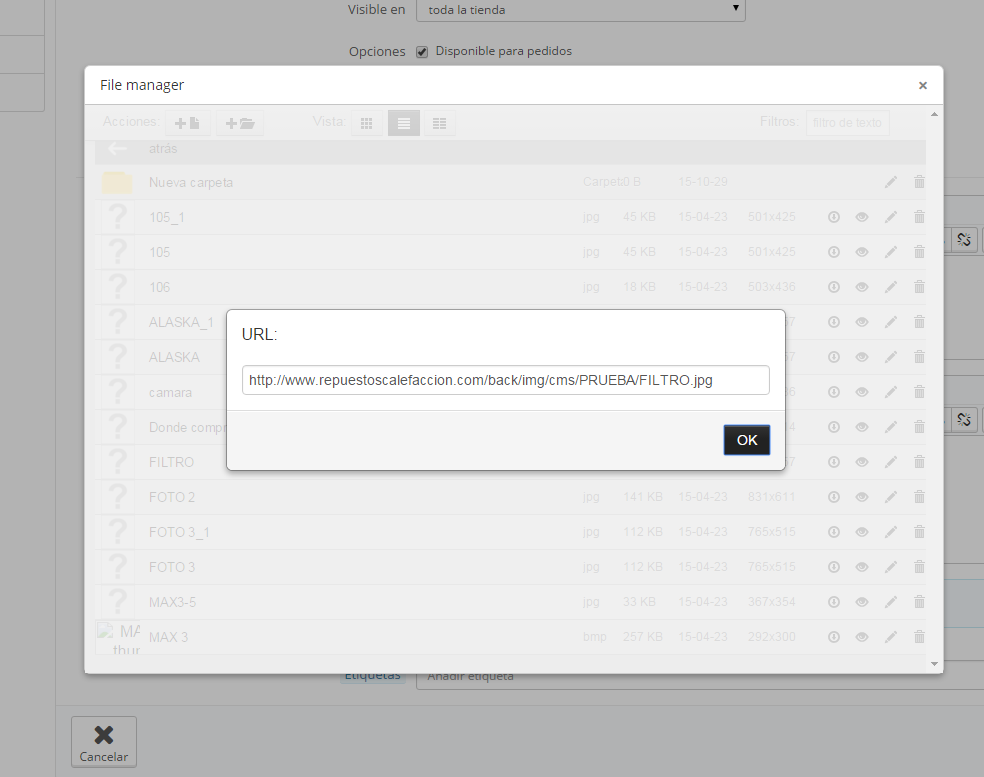Select the ALASKA_1 file name

tap(181, 323)
